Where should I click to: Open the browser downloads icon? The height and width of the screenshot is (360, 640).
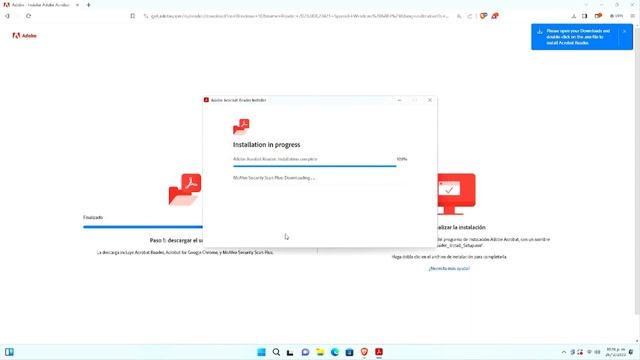pyautogui.click(x=573, y=16)
